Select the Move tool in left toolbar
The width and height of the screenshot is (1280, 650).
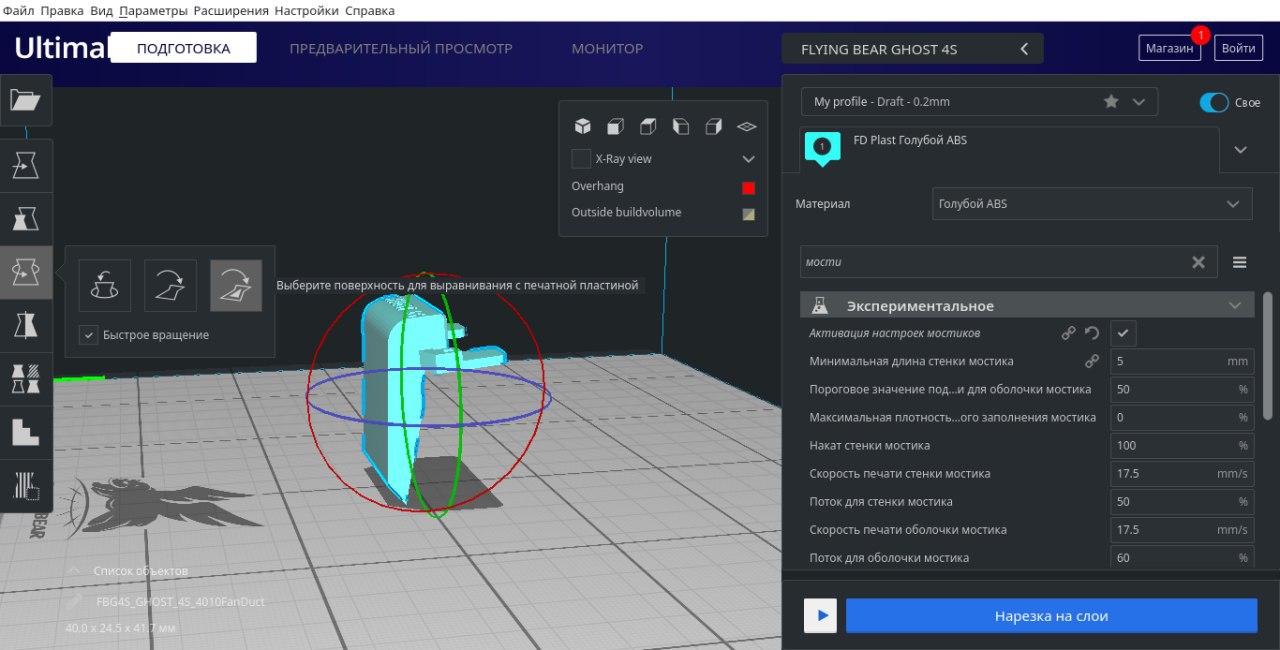(26, 165)
